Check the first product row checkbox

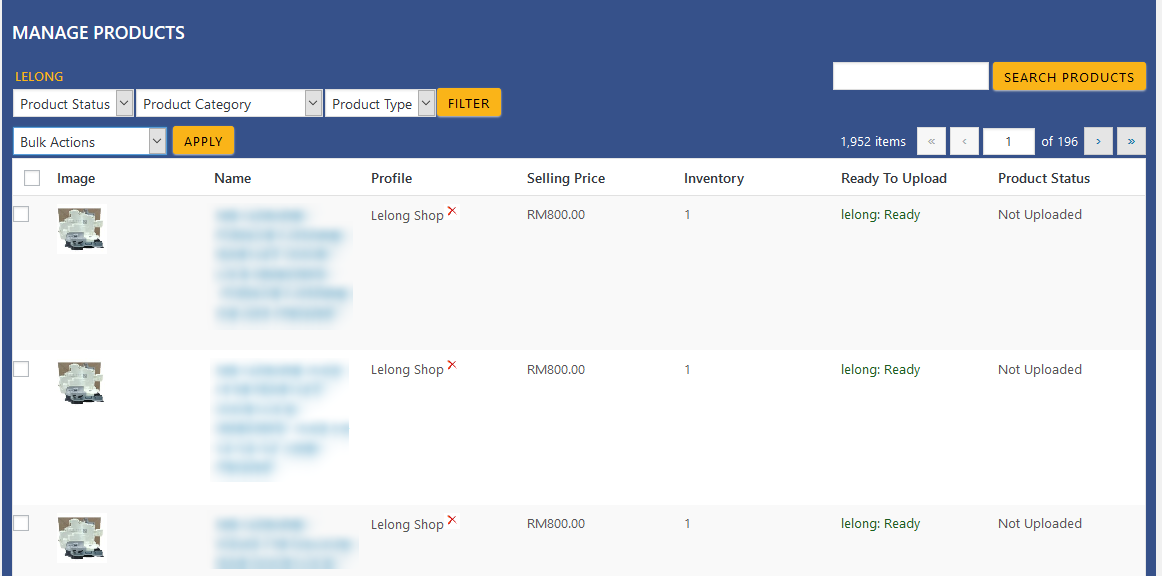pyautogui.click(x=21, y=214)
